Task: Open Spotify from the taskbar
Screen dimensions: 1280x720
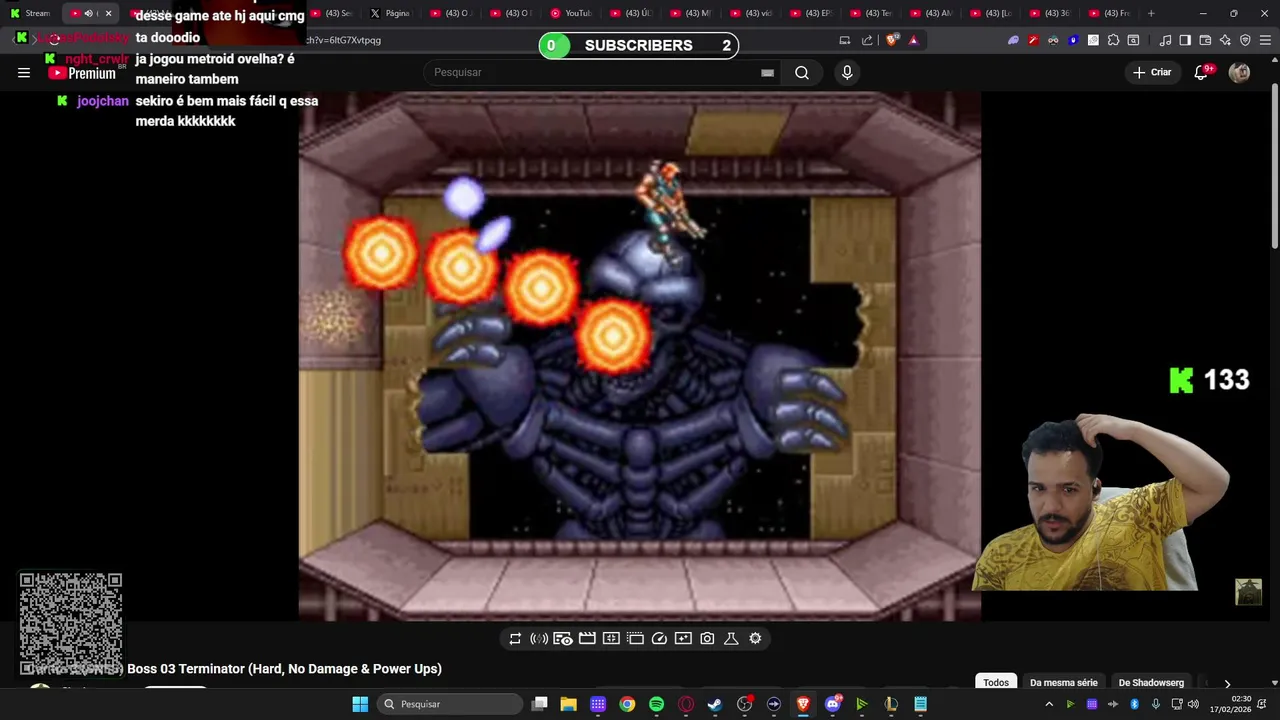Action: tap(656, 704)
